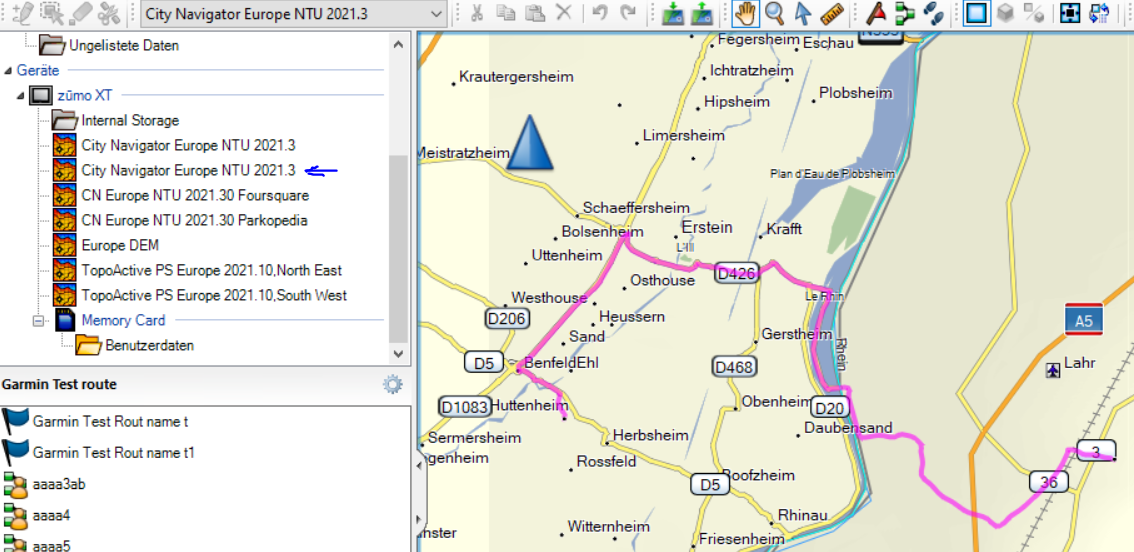Viewport: 1134px width, 552px height.
Task: Click the Erstein town label
Action: [x=707, y=227]
